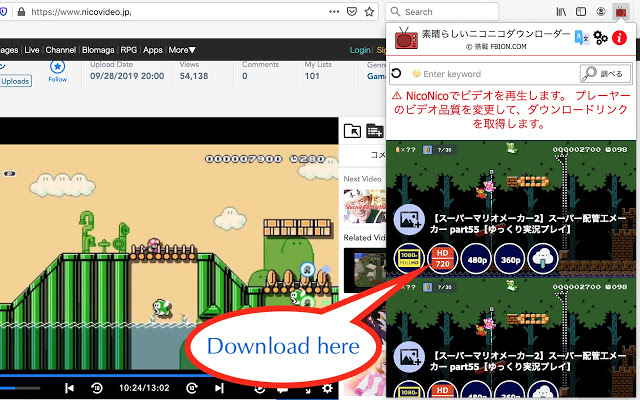The width and height of the screenshot is (640, 400).
Task: Click the refresh icon beside keyword field
Action: point(396,73)
